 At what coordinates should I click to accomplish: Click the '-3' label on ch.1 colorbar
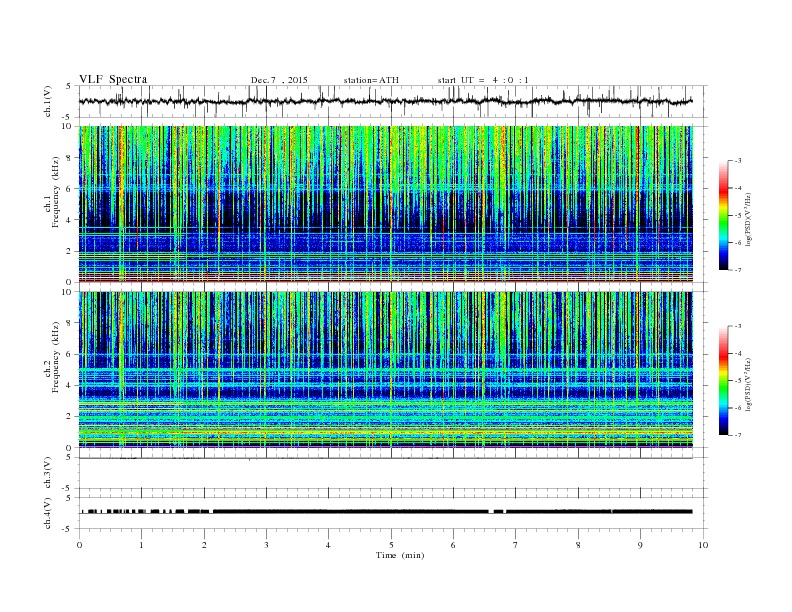pyautogui.click(x=737, y=161)
